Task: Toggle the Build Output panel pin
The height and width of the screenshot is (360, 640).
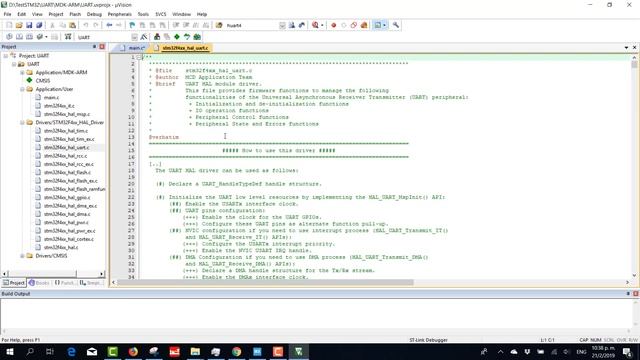Action: [x=628, y=293]
